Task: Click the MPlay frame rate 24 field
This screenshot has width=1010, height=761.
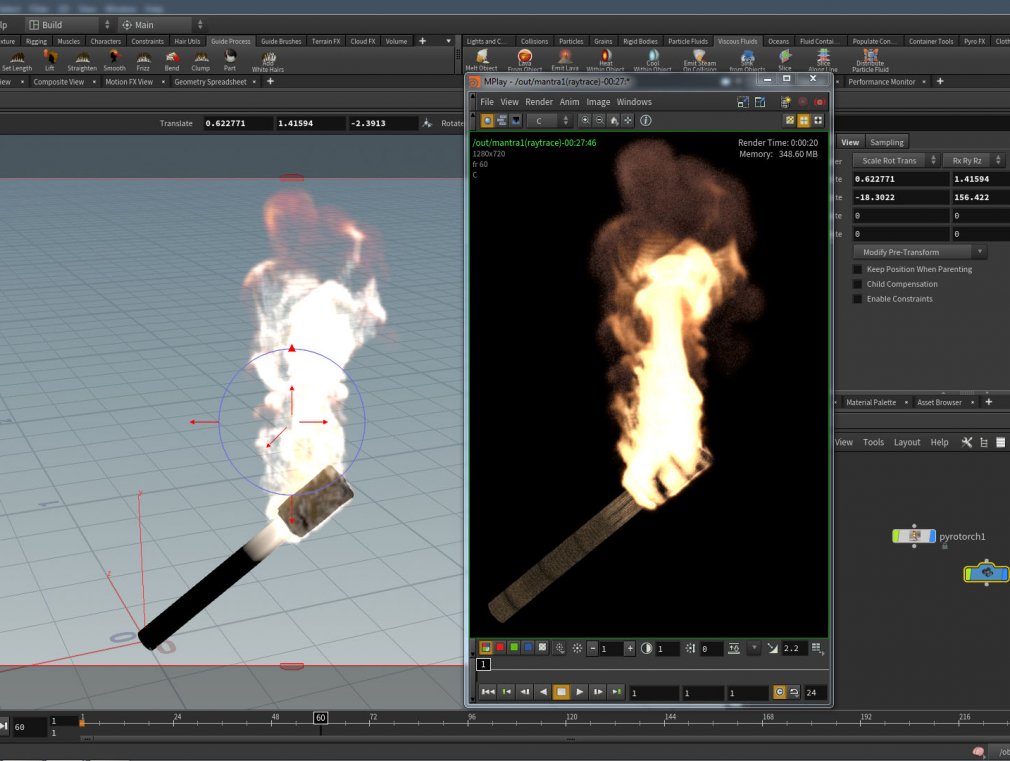Action: click(x=814, y=693)
